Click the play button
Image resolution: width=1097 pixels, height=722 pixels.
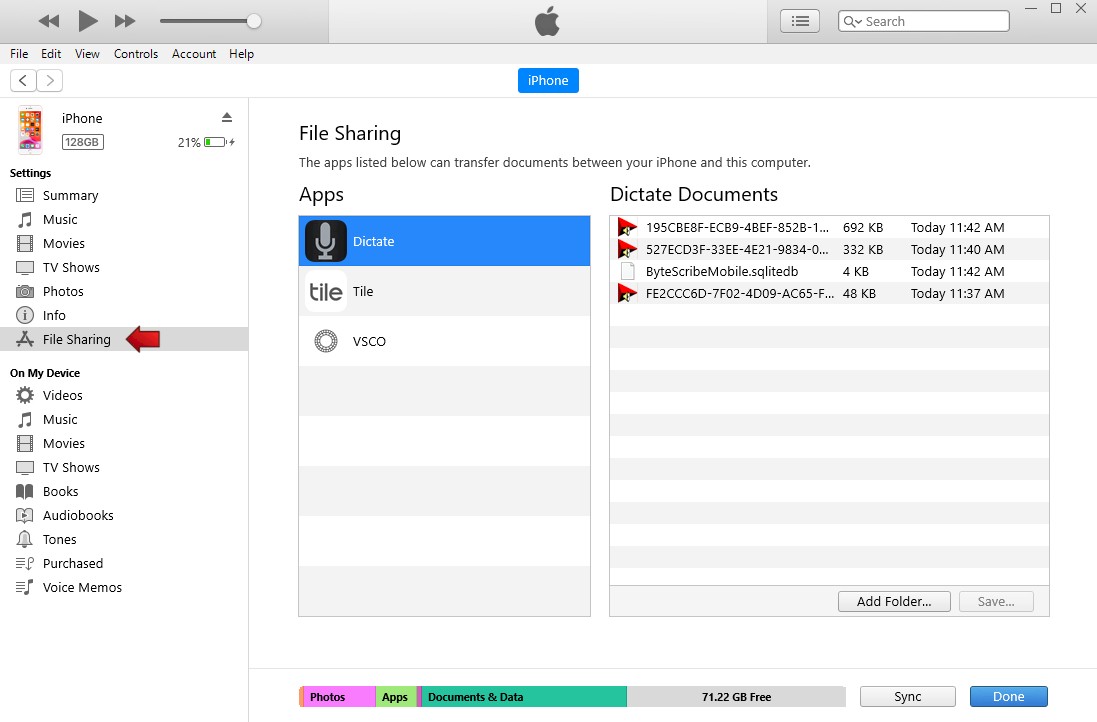click(87, 21)
